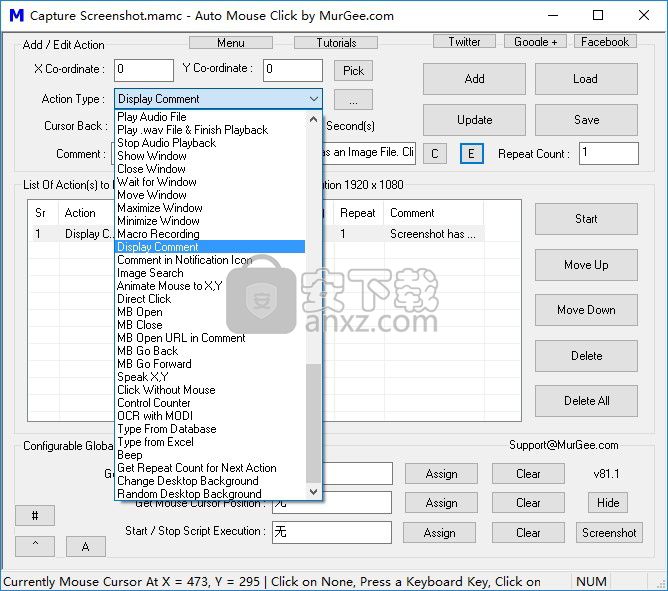Click the Twitter button
This screenshot has width=668, height=591.
(464, 41)
